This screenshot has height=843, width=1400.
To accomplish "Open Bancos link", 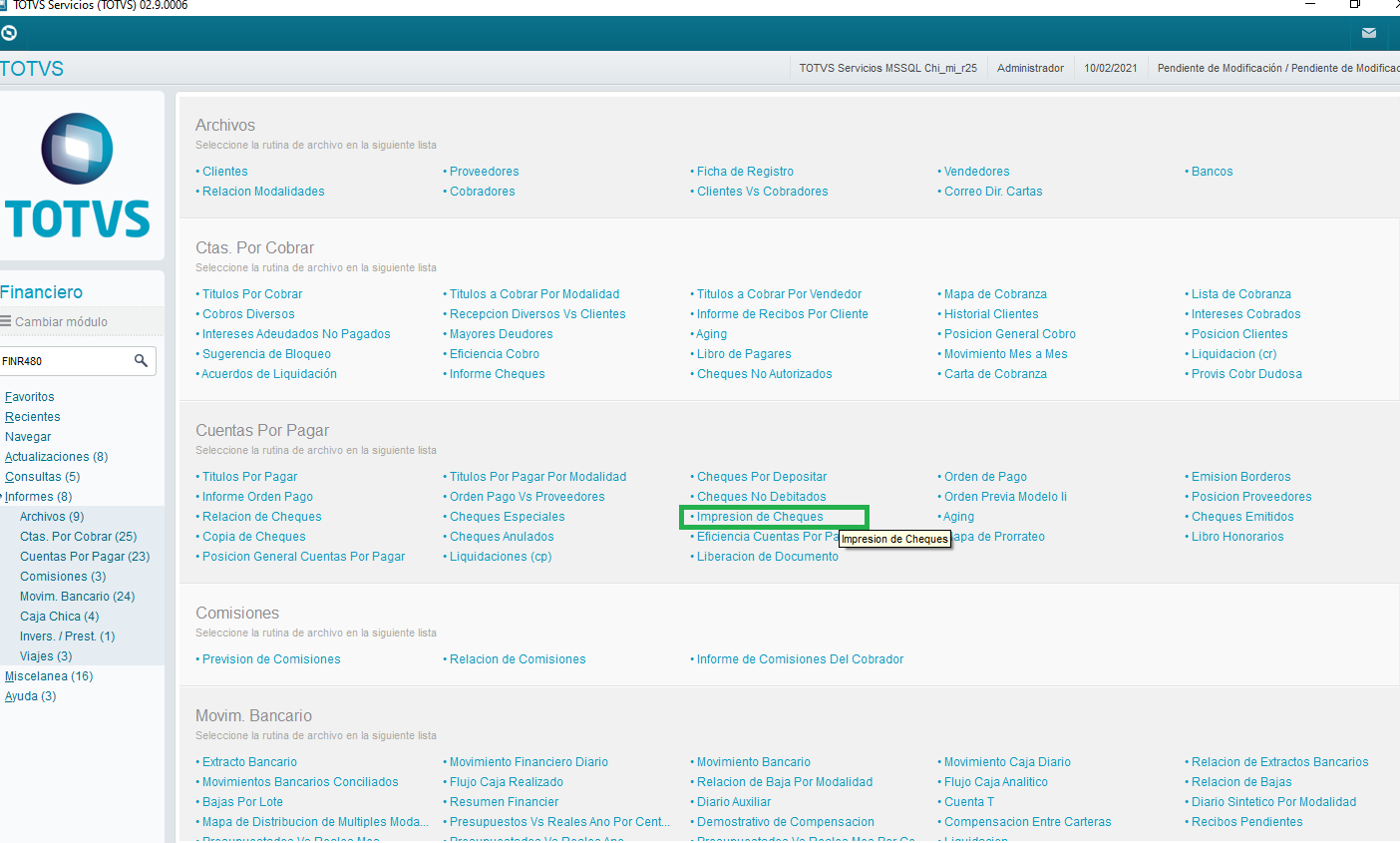I will 1213,172.
